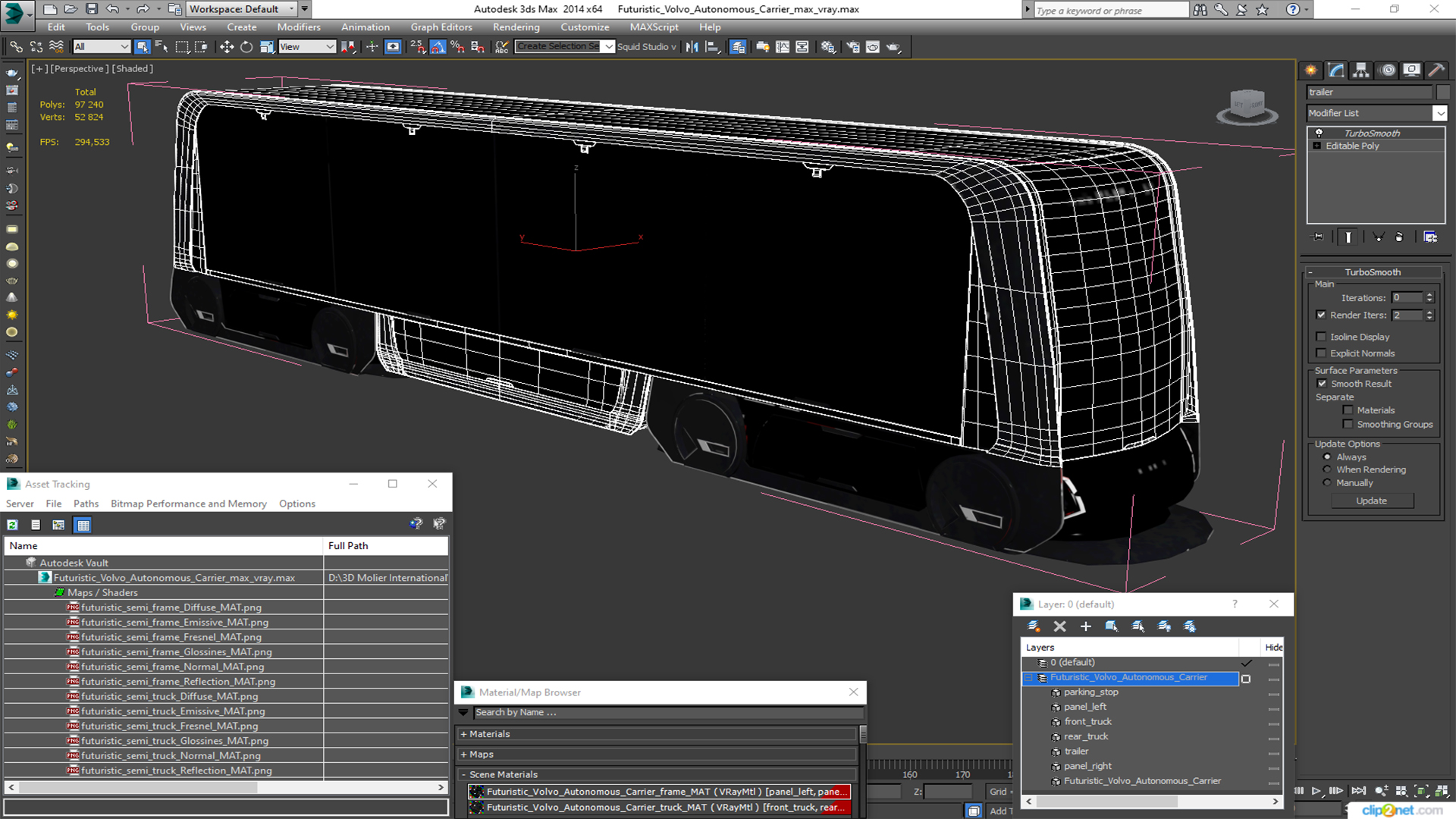Click Play Animation button

[x=1316, y=791]
